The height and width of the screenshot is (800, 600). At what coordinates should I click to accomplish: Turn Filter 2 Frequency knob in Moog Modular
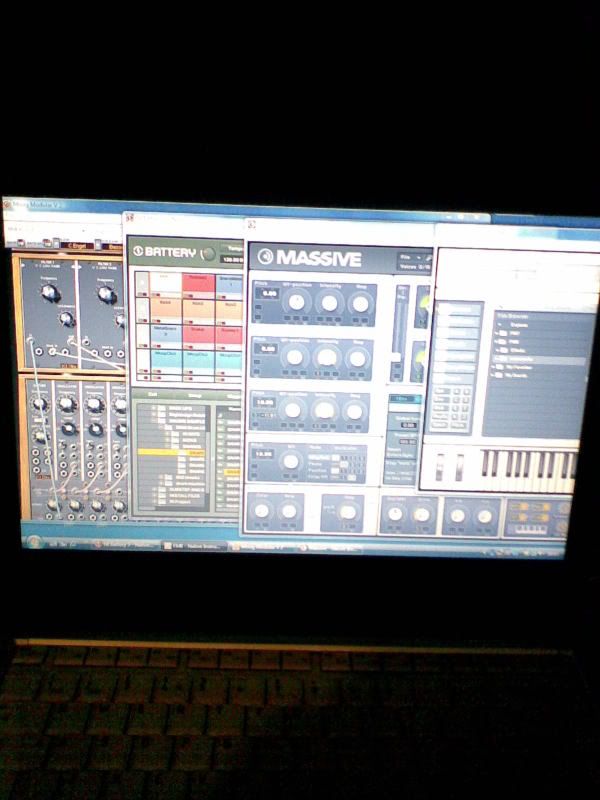(106, 294)
